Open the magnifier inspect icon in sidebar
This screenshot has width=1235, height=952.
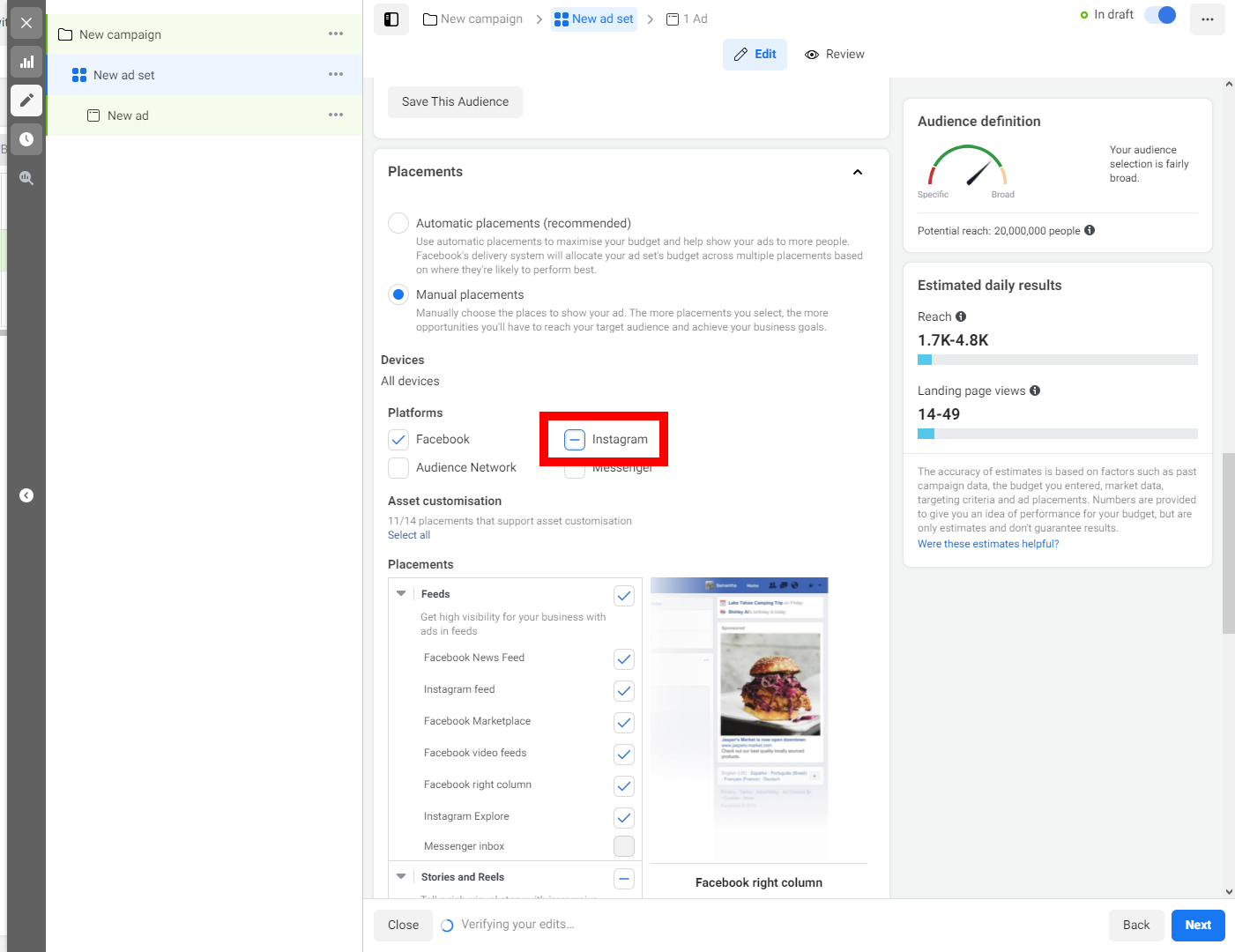[x=26, y=178]
